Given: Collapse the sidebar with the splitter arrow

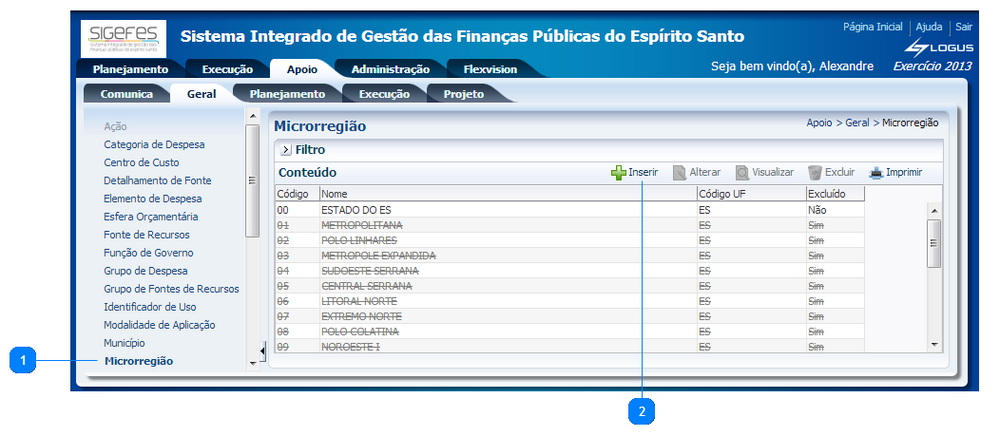Looking at the screenshot, I should coord(263,350).
